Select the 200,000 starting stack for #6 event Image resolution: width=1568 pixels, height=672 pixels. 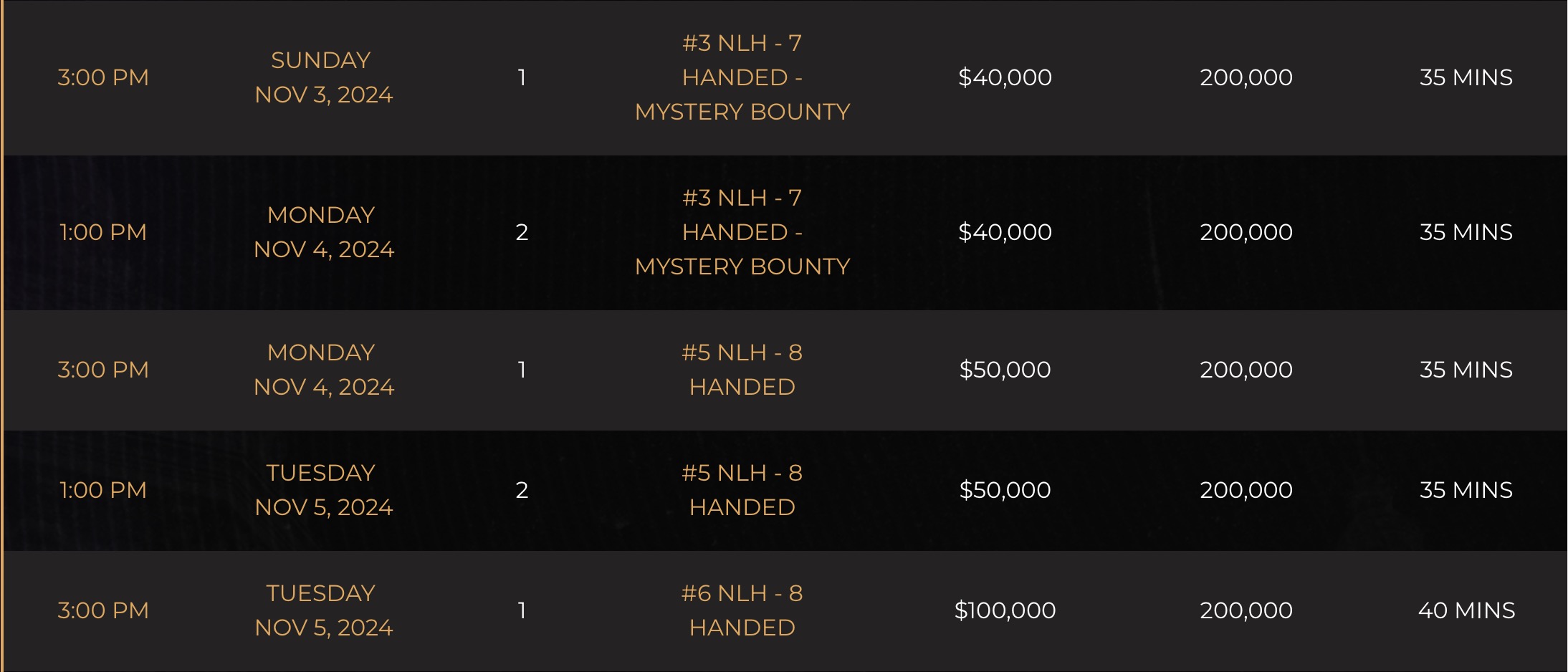coord(1246,610)
